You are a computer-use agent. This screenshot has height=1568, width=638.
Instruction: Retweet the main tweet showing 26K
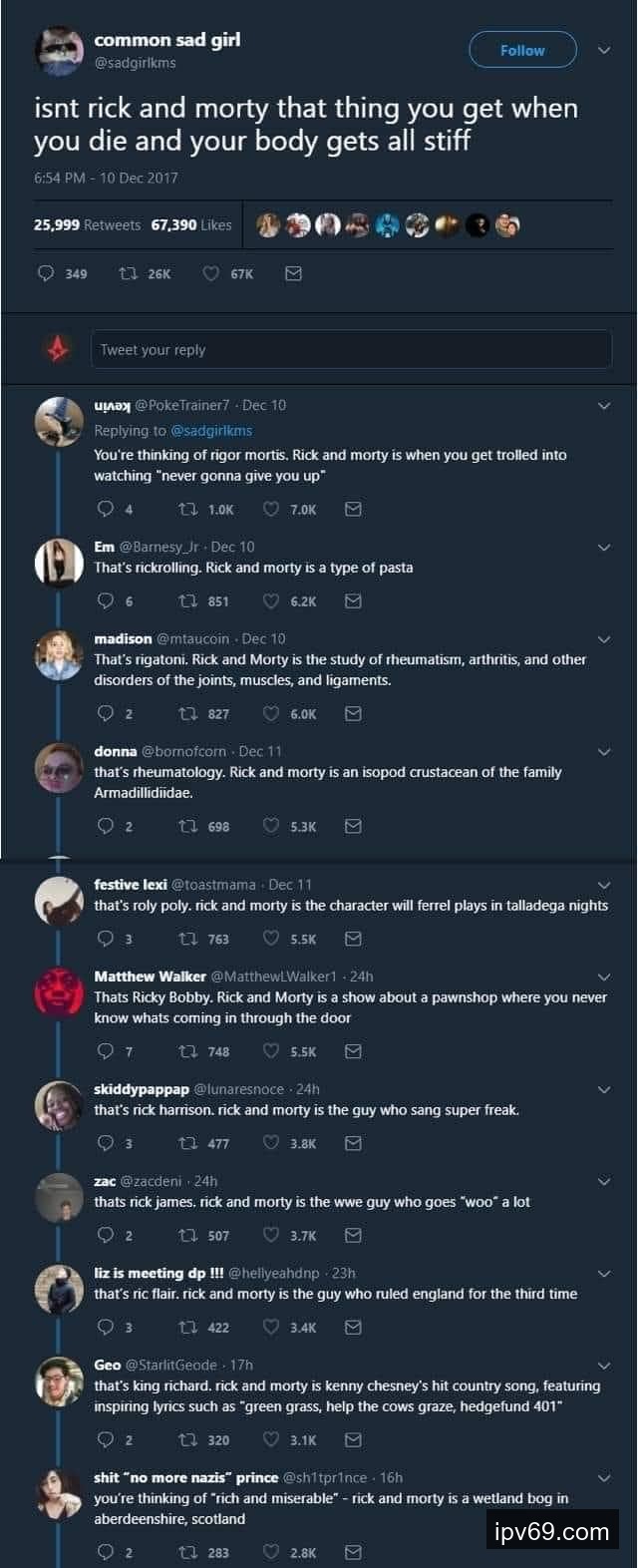[128, 273]
